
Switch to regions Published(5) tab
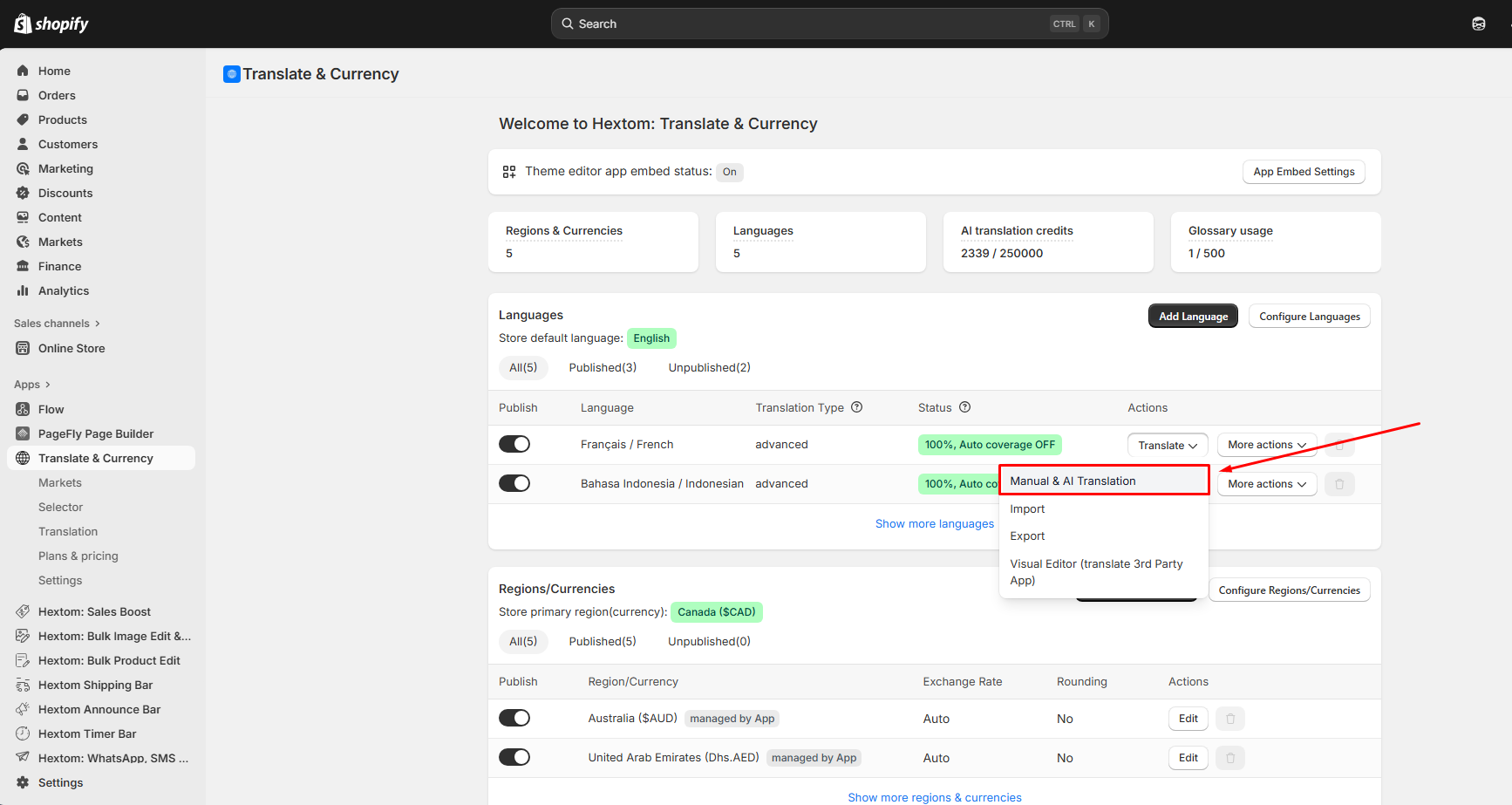[603, 642]
